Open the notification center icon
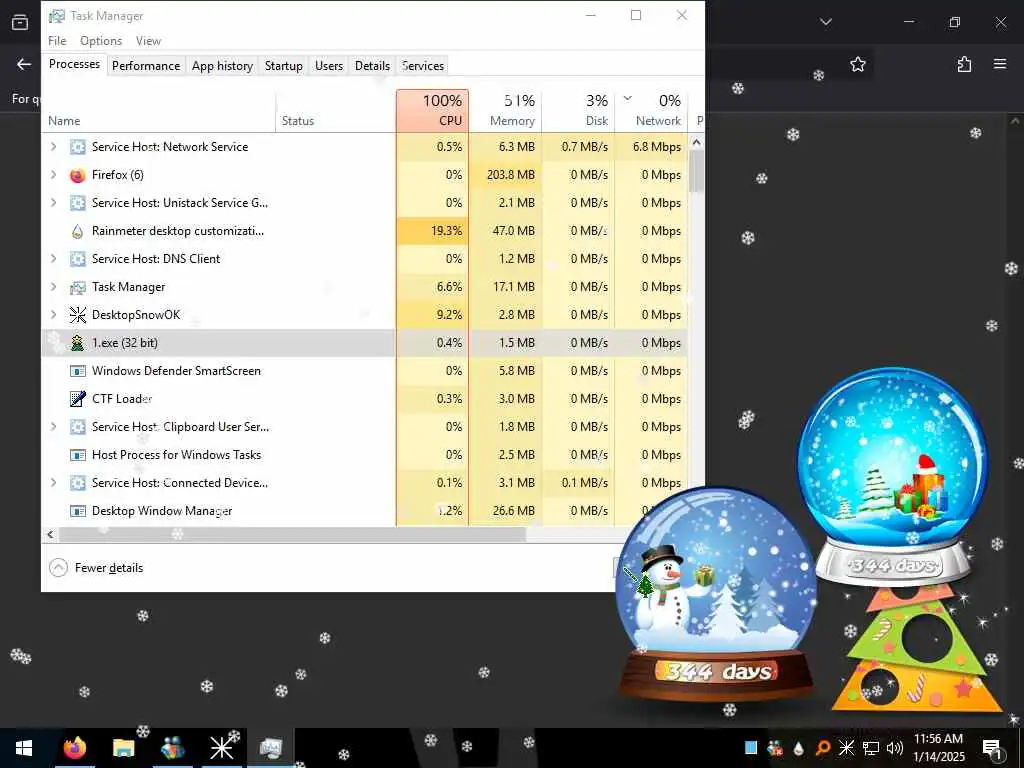This screenshot has height=768, width=1024. (x=993, y=748)
